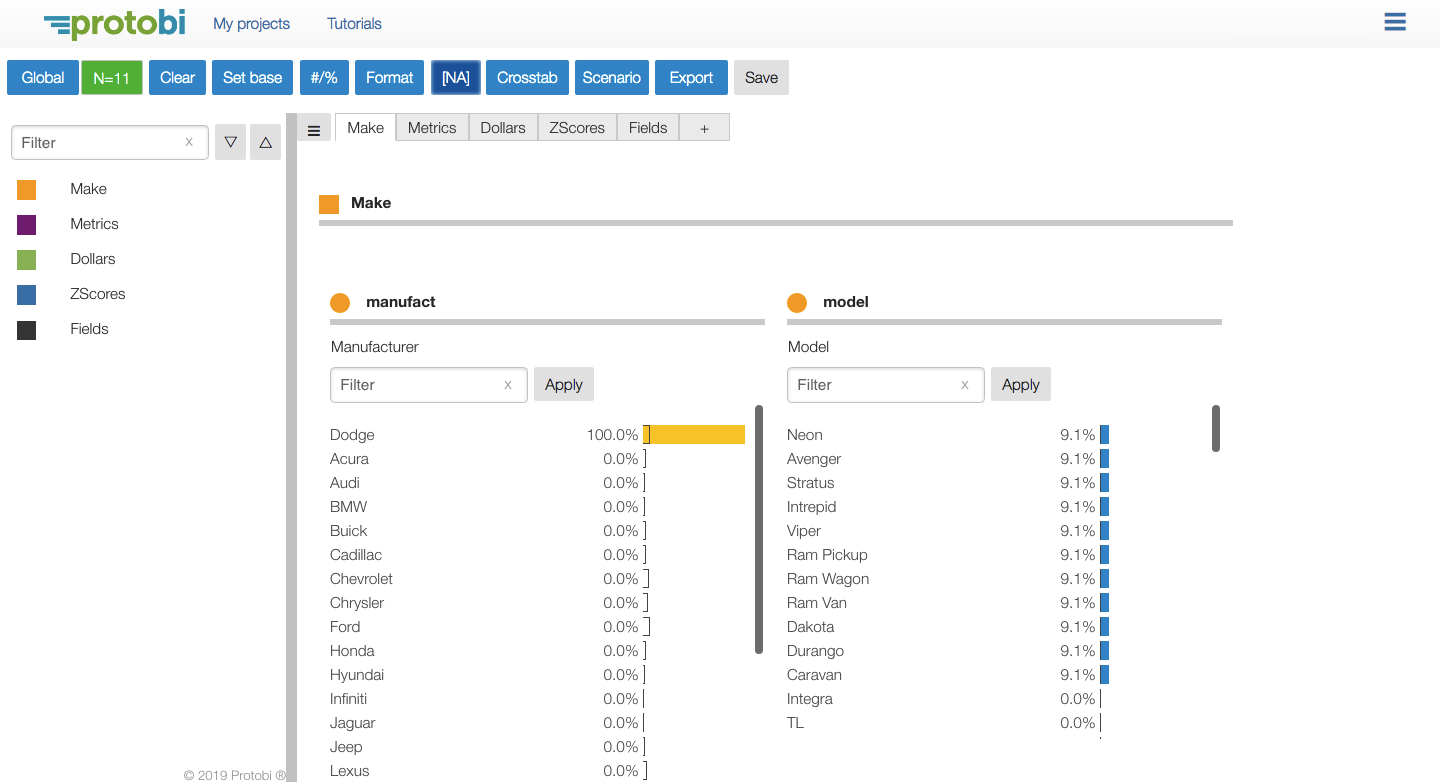
Task: Clear the sidebar Filter field with the x
Action: 189,142
